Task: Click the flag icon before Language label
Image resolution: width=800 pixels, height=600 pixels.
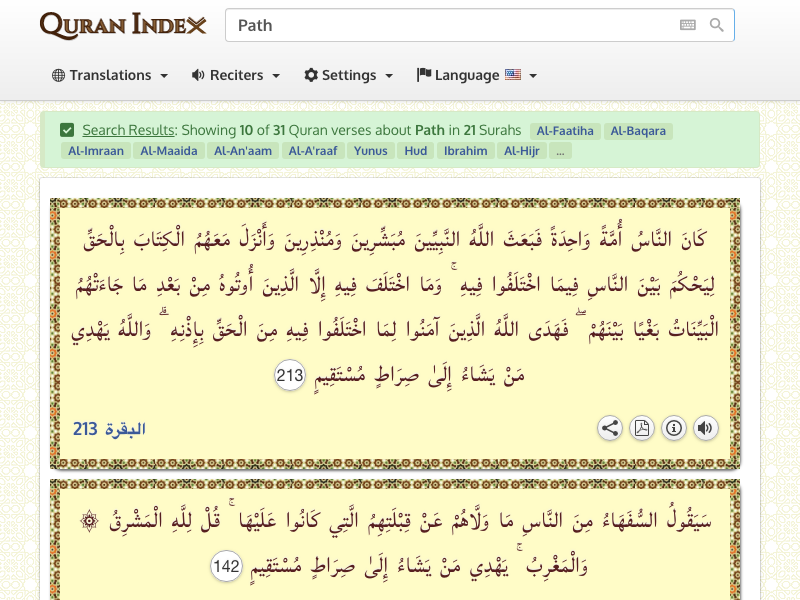Action: click(424, 74)
